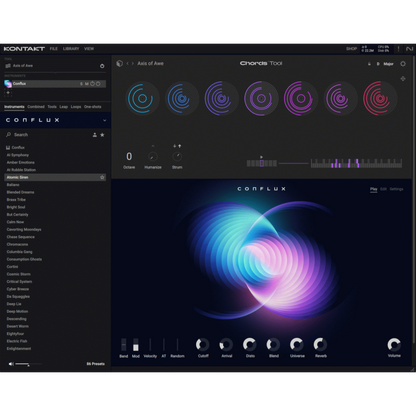Viewport: 416px width, 416px height.
Task: Click the red seventh chord disc
Action: 379,98
